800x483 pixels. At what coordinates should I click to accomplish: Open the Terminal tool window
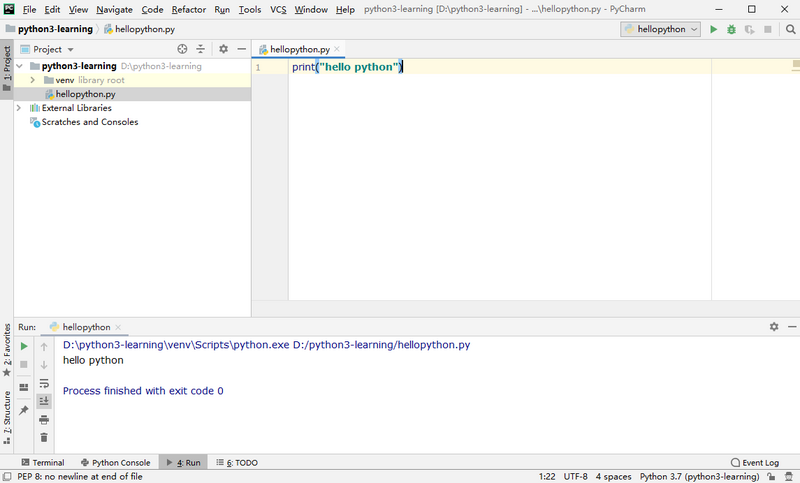tap(43, 463)
